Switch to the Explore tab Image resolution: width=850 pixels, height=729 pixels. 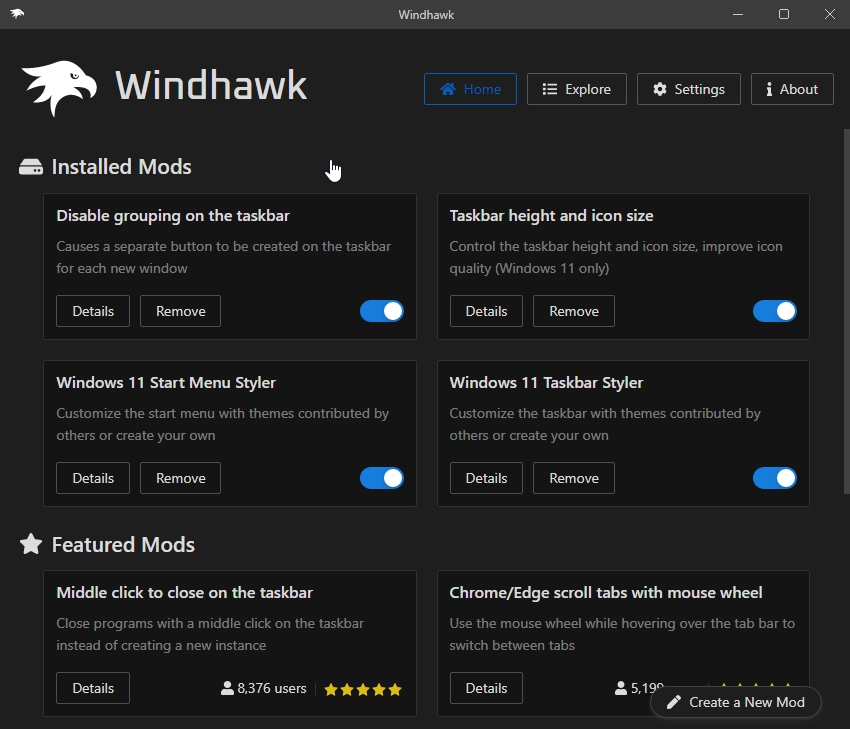[576, 89]
